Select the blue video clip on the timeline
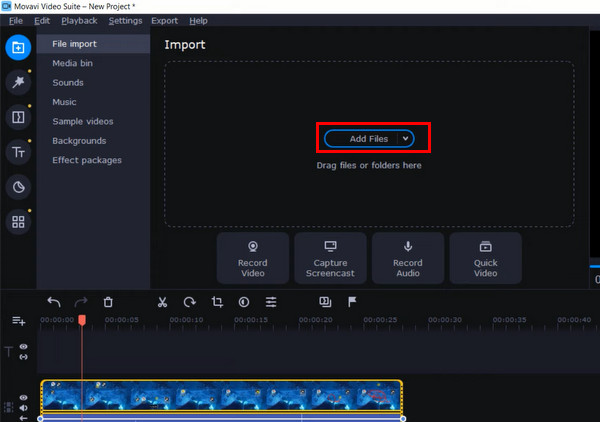Screen dimensions: 600x422 click(222, 396)
